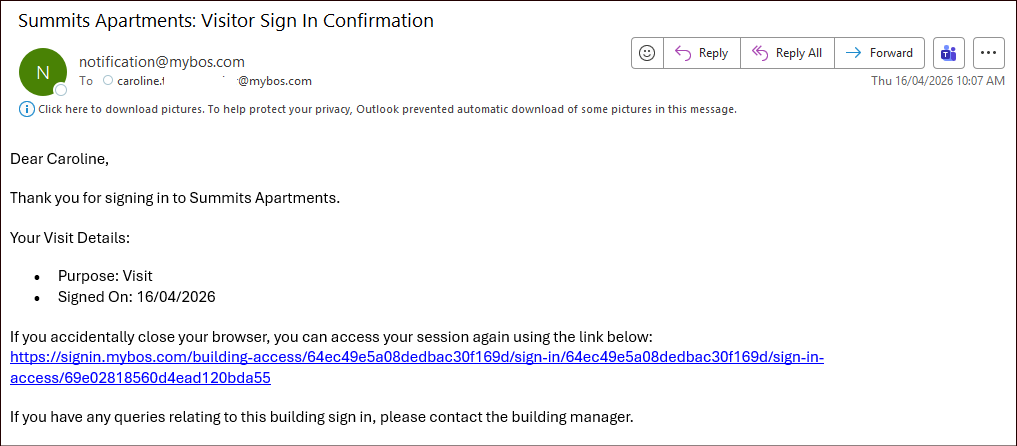The height and width of the screenshot is (446, 1017).
Task: Click the Reply All button
Action: [x=787, y=53]
